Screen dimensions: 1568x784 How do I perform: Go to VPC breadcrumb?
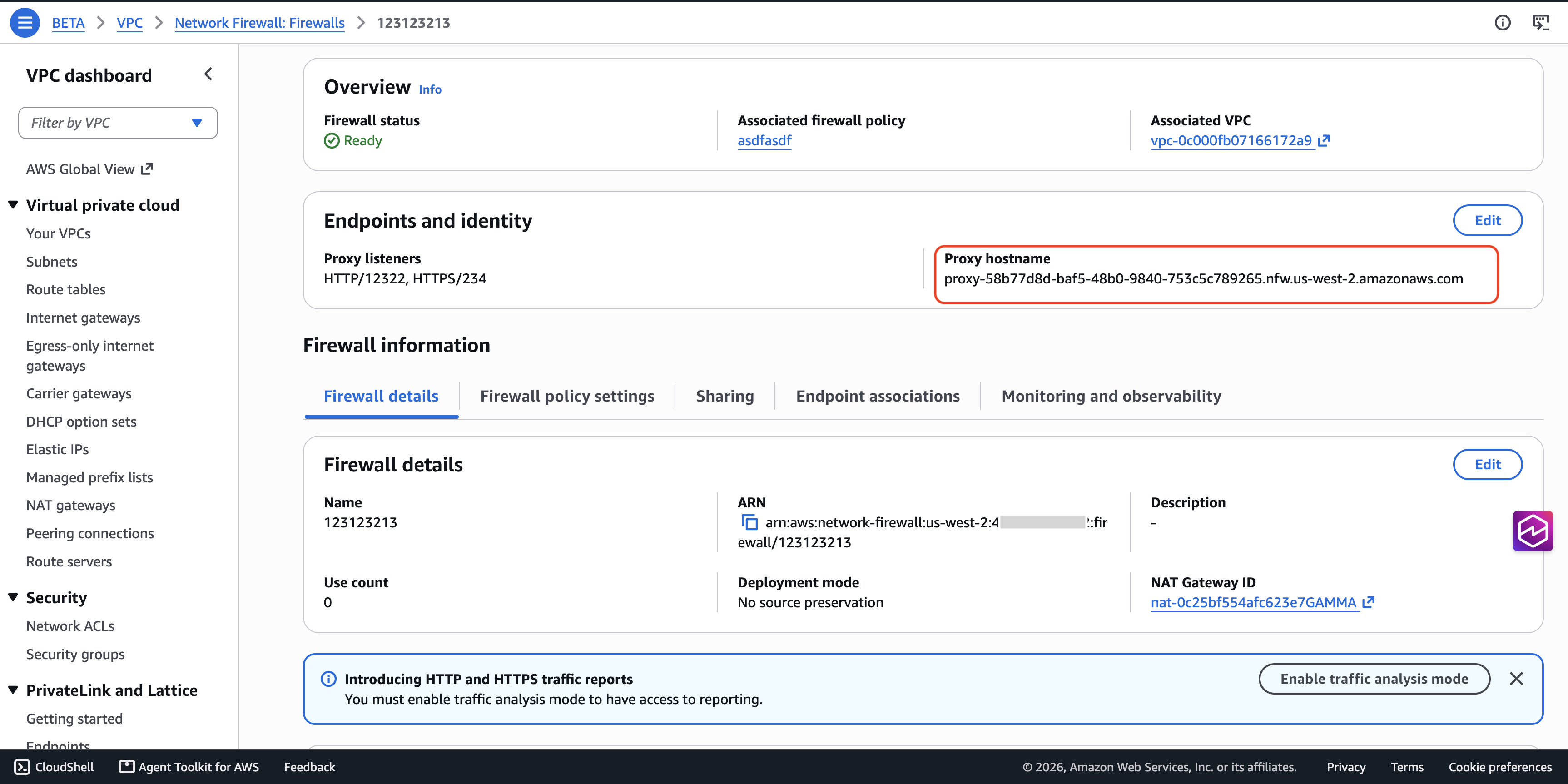pos(129,23)
